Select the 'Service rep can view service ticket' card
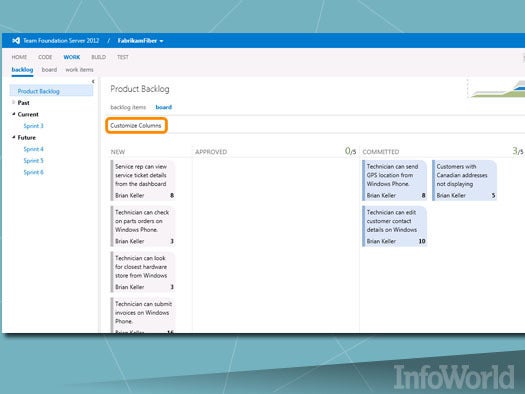 click(143, 180)
